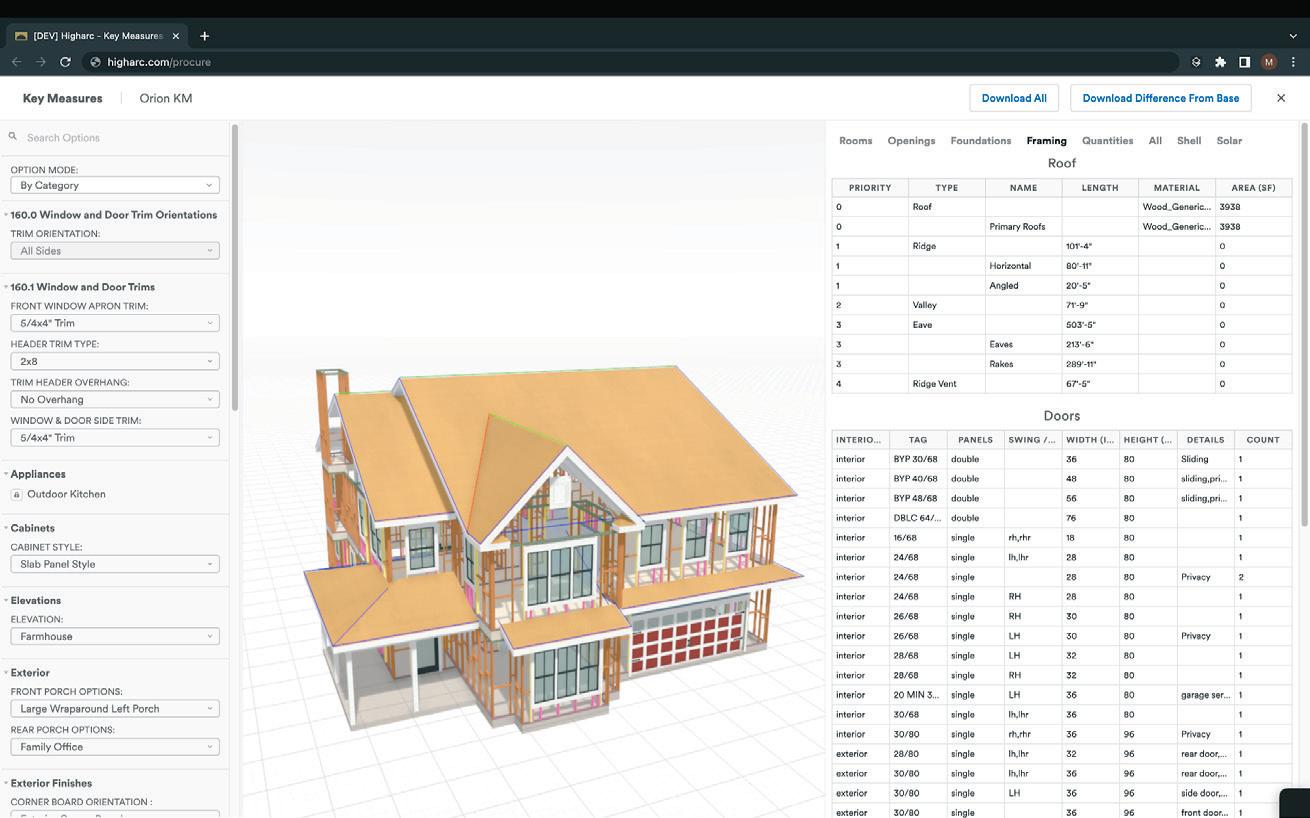Collapse the Exterior section
This screenshot has height=818, width=1310.
tap(6, 673)
